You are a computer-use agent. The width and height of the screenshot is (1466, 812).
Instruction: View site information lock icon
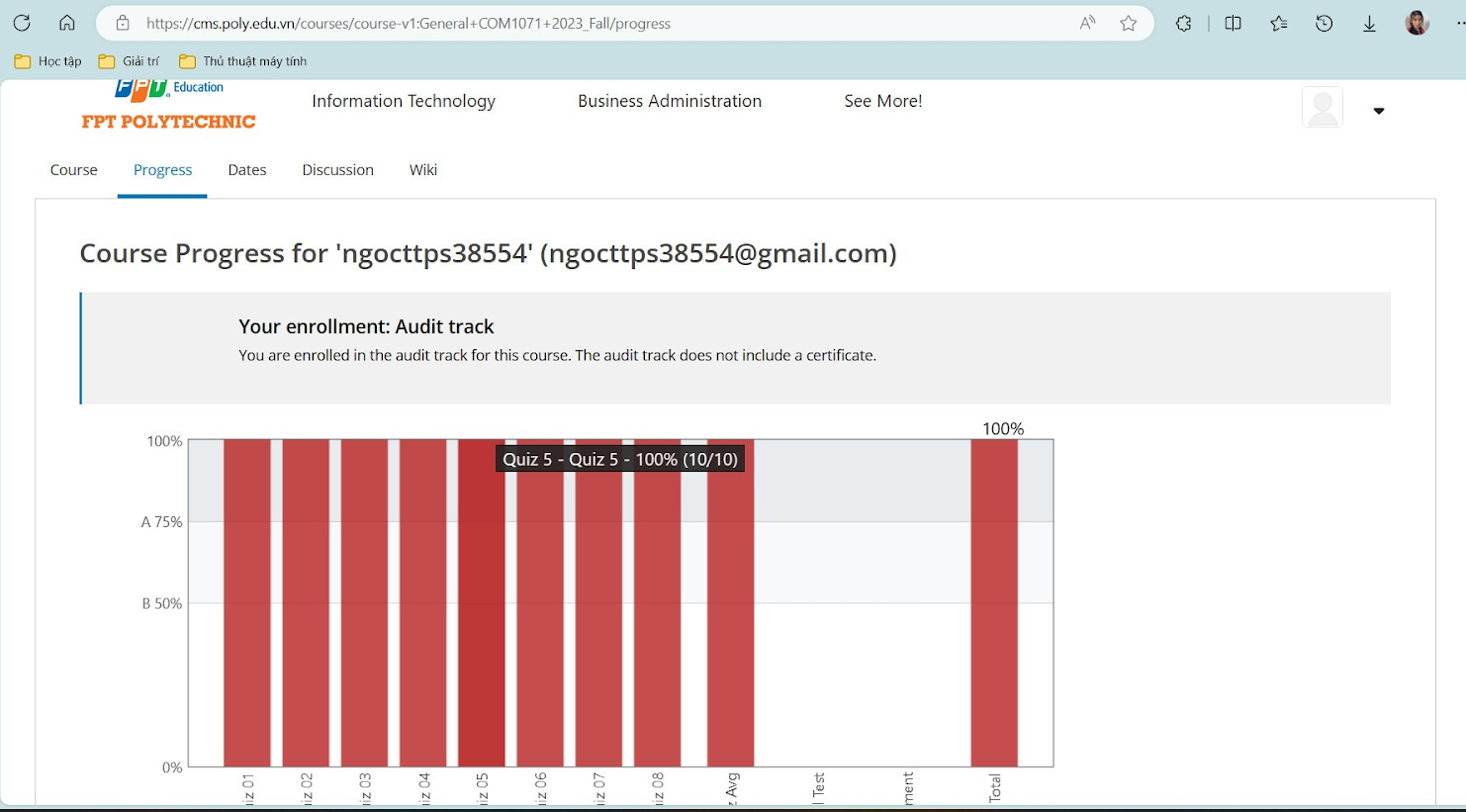(123, 23)
